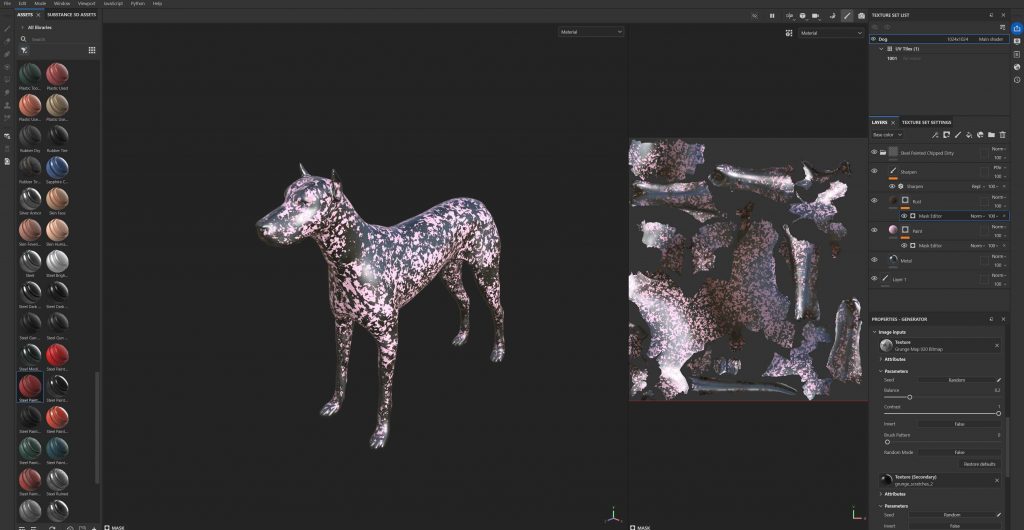1024x530 pixels.
Task: Click the add fill layer bucket icon
Action: coord(969,134)
